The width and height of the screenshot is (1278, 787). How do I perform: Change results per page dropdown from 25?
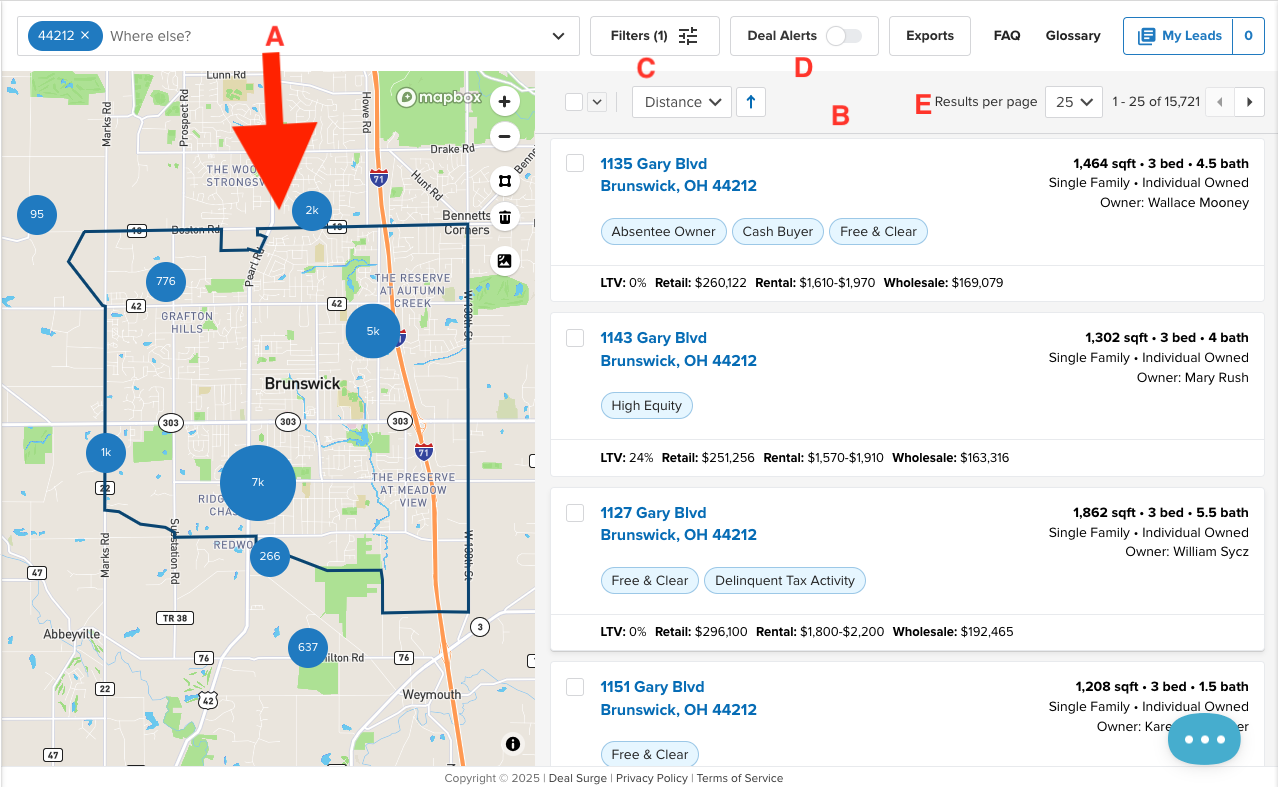tap(1074, 102)
